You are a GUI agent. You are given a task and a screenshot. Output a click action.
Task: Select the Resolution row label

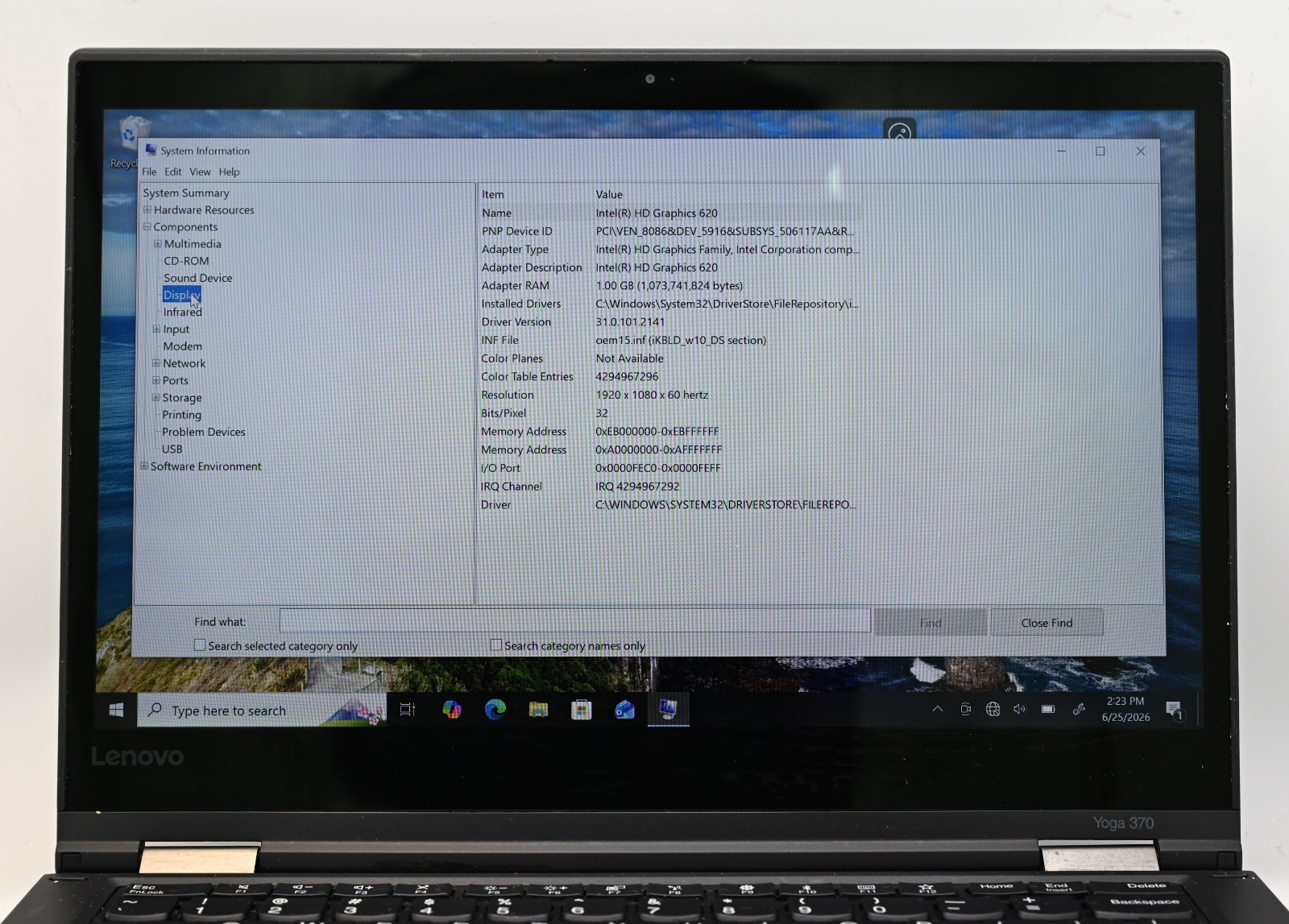508,395
